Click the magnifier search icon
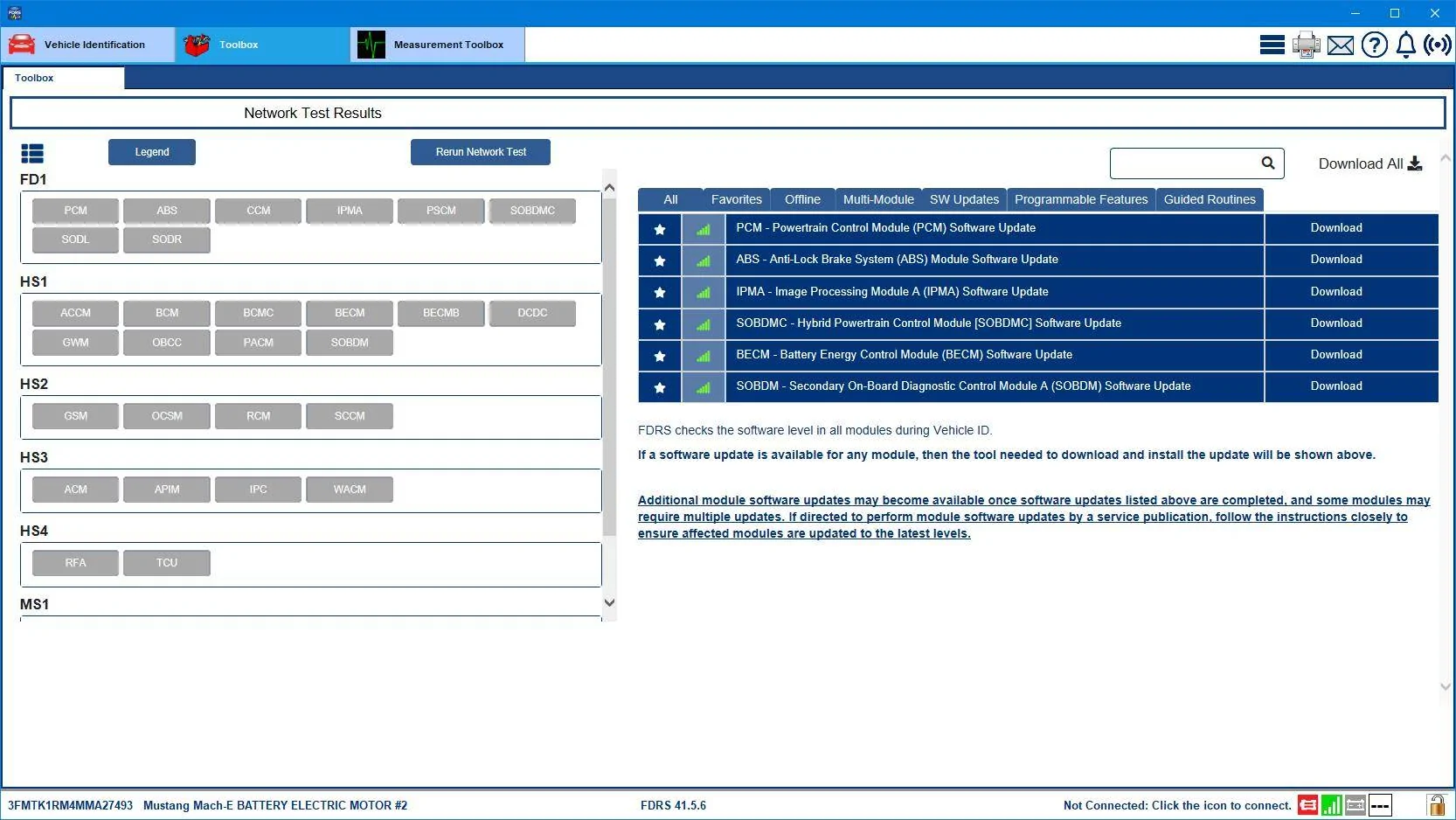 coord(1268,163)
